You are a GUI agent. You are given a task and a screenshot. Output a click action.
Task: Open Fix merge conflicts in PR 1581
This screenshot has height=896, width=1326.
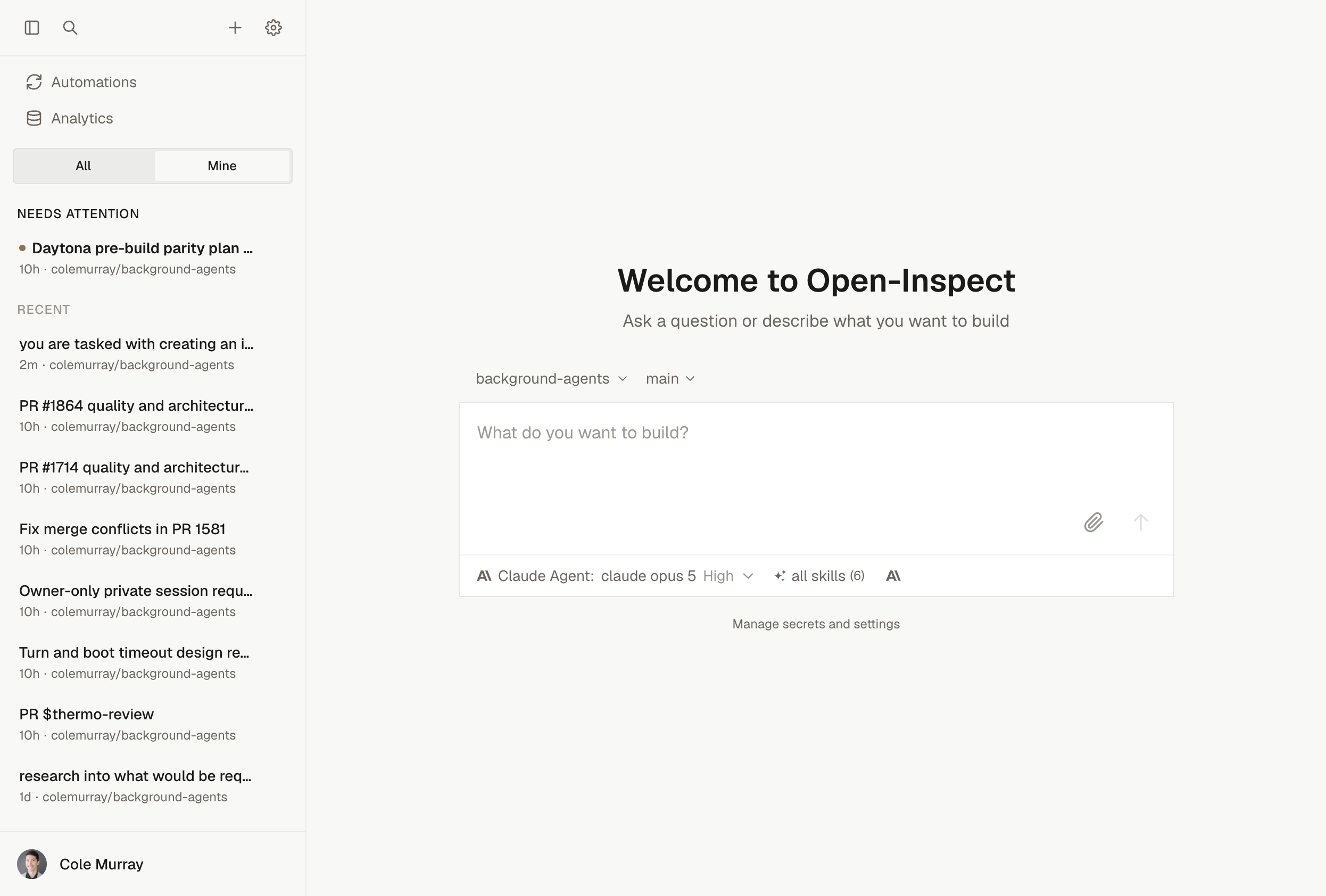(153, 539)
